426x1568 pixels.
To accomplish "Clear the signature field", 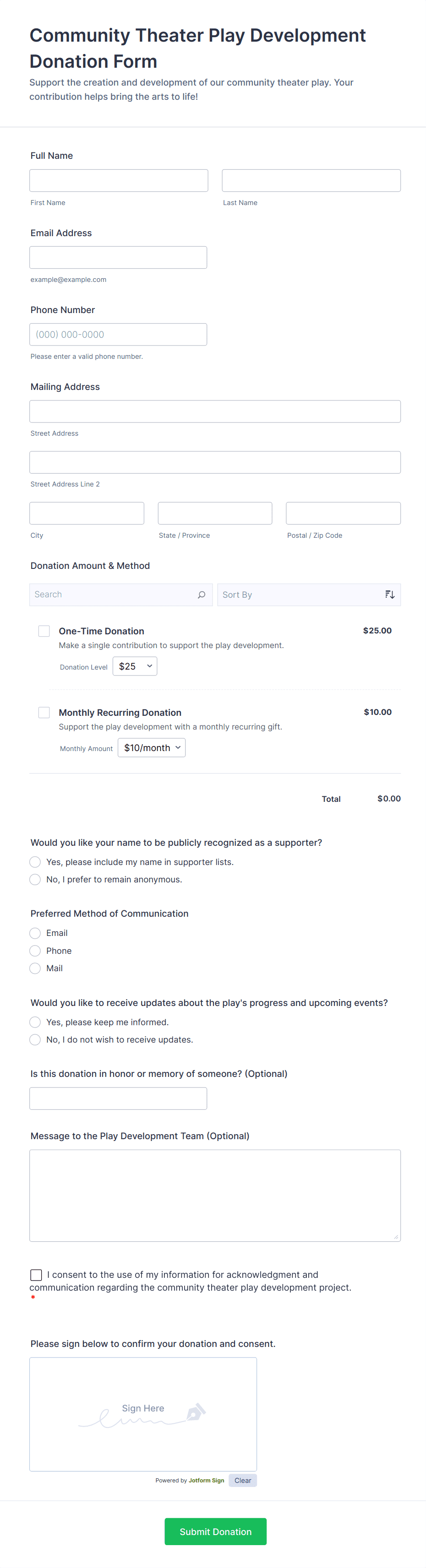I will point(243,1480).
